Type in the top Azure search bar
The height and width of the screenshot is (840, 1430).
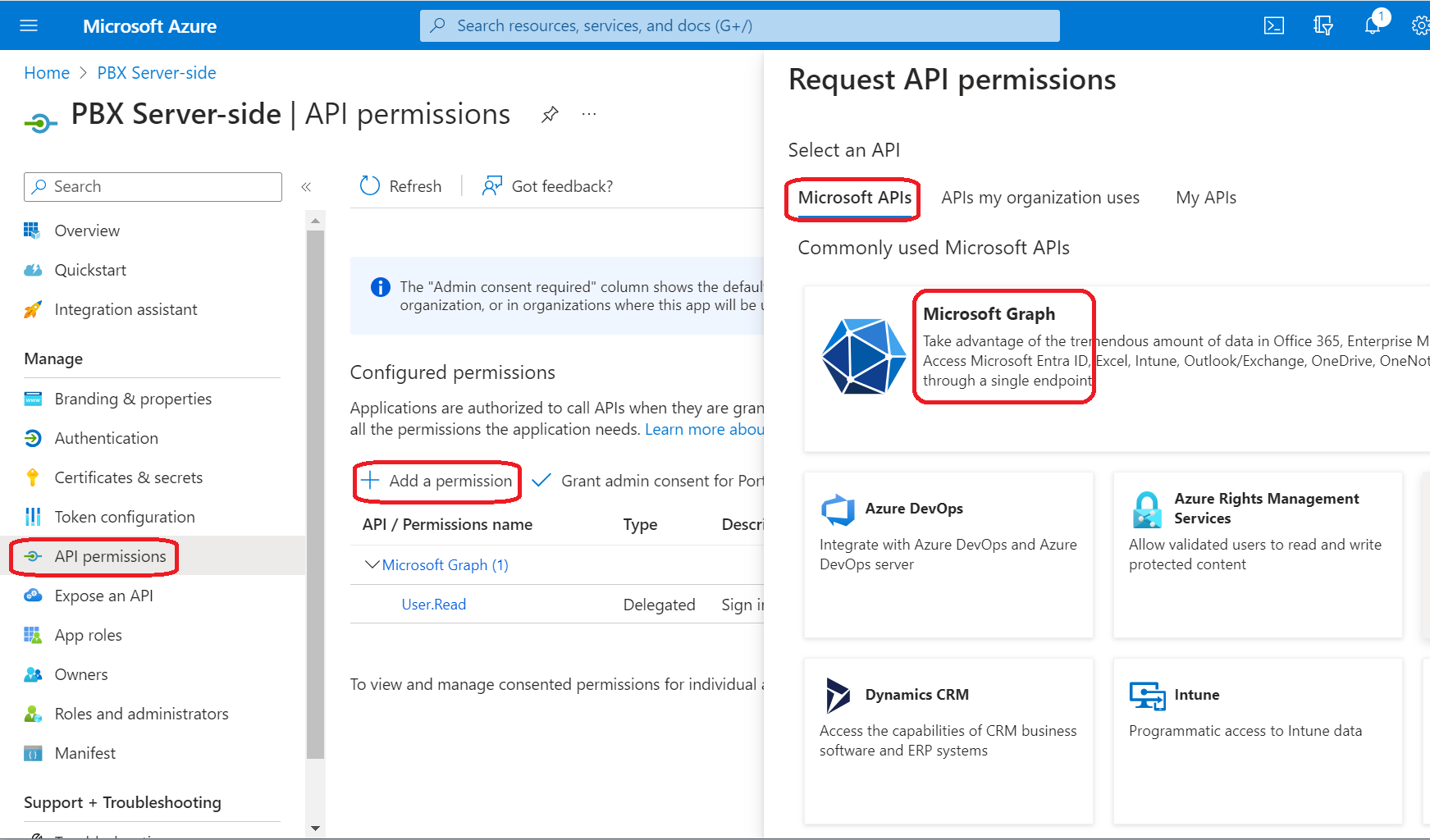[x=738, y=25]
